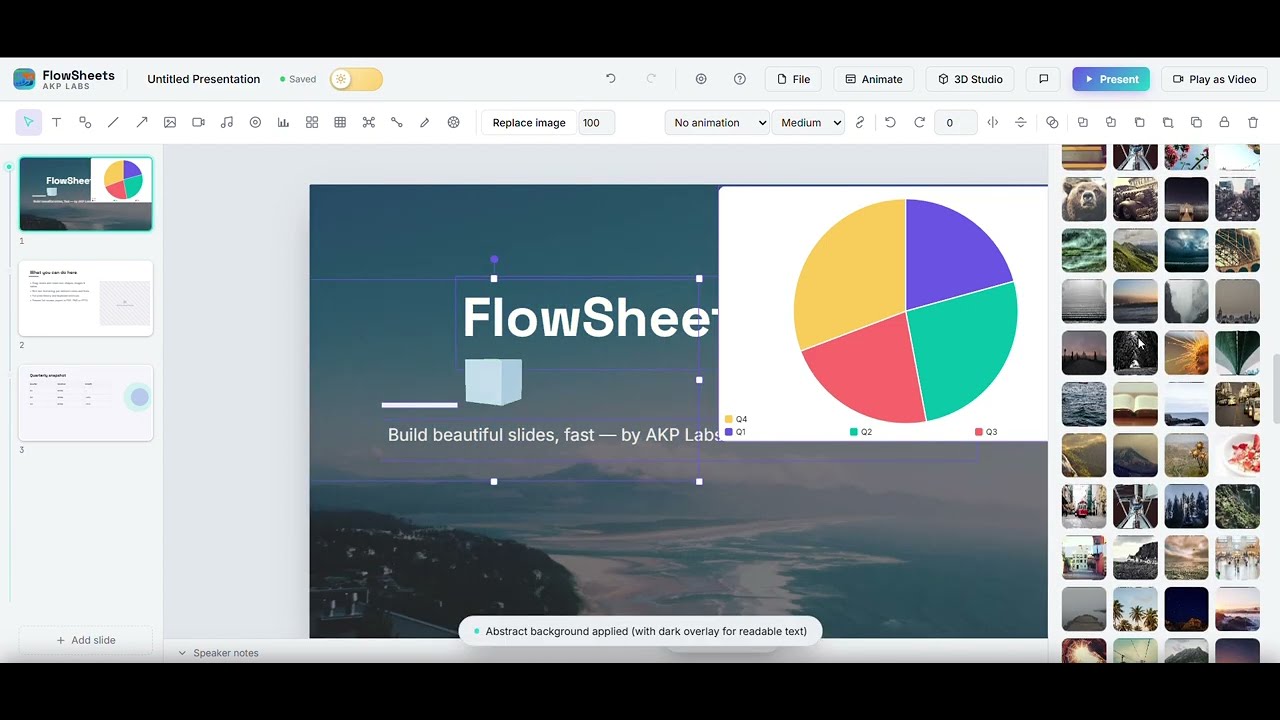Select slide 1 thumbnail
The height and width of the screenshot is (720, 1280).
click(86, 194)
